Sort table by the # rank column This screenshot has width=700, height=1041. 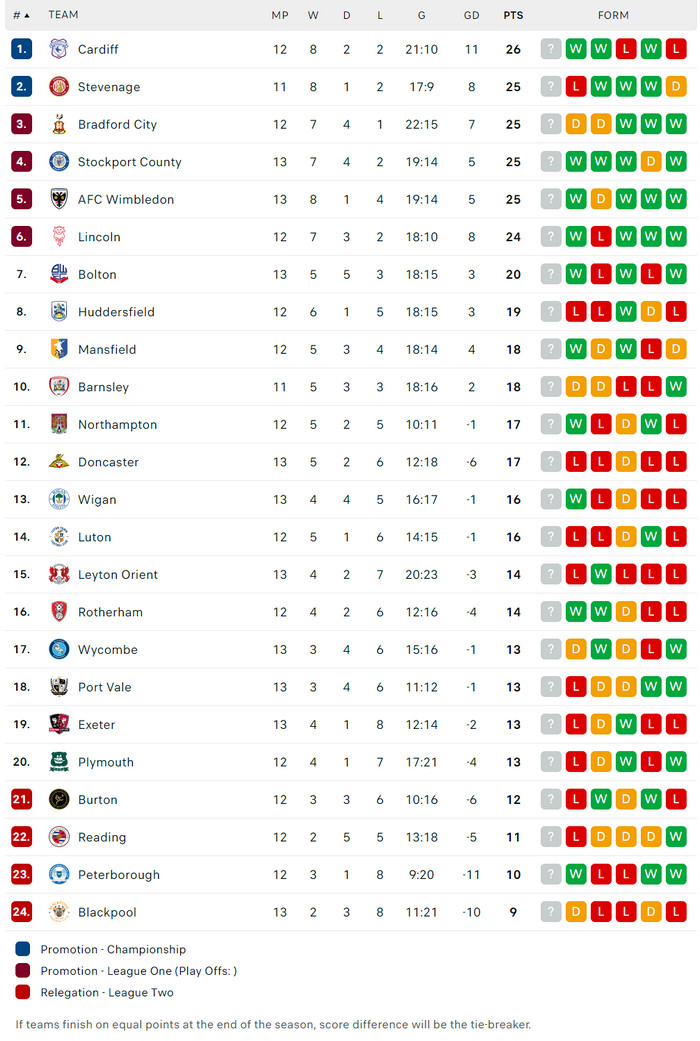[x=20, y=15]
